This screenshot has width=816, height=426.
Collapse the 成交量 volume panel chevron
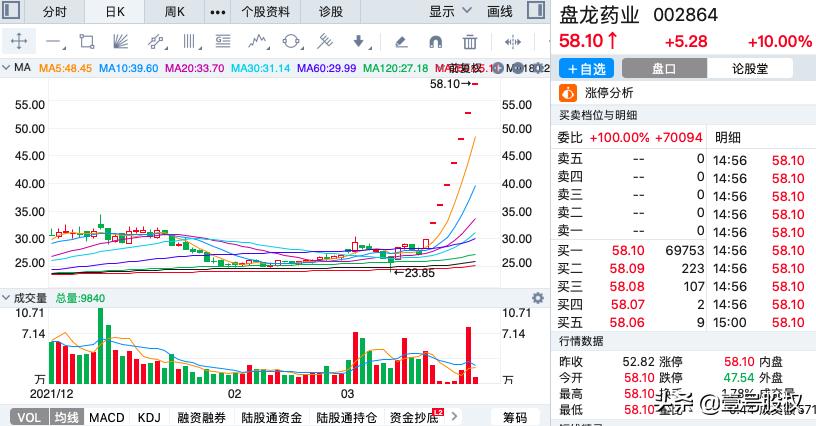tap(6, 298)
